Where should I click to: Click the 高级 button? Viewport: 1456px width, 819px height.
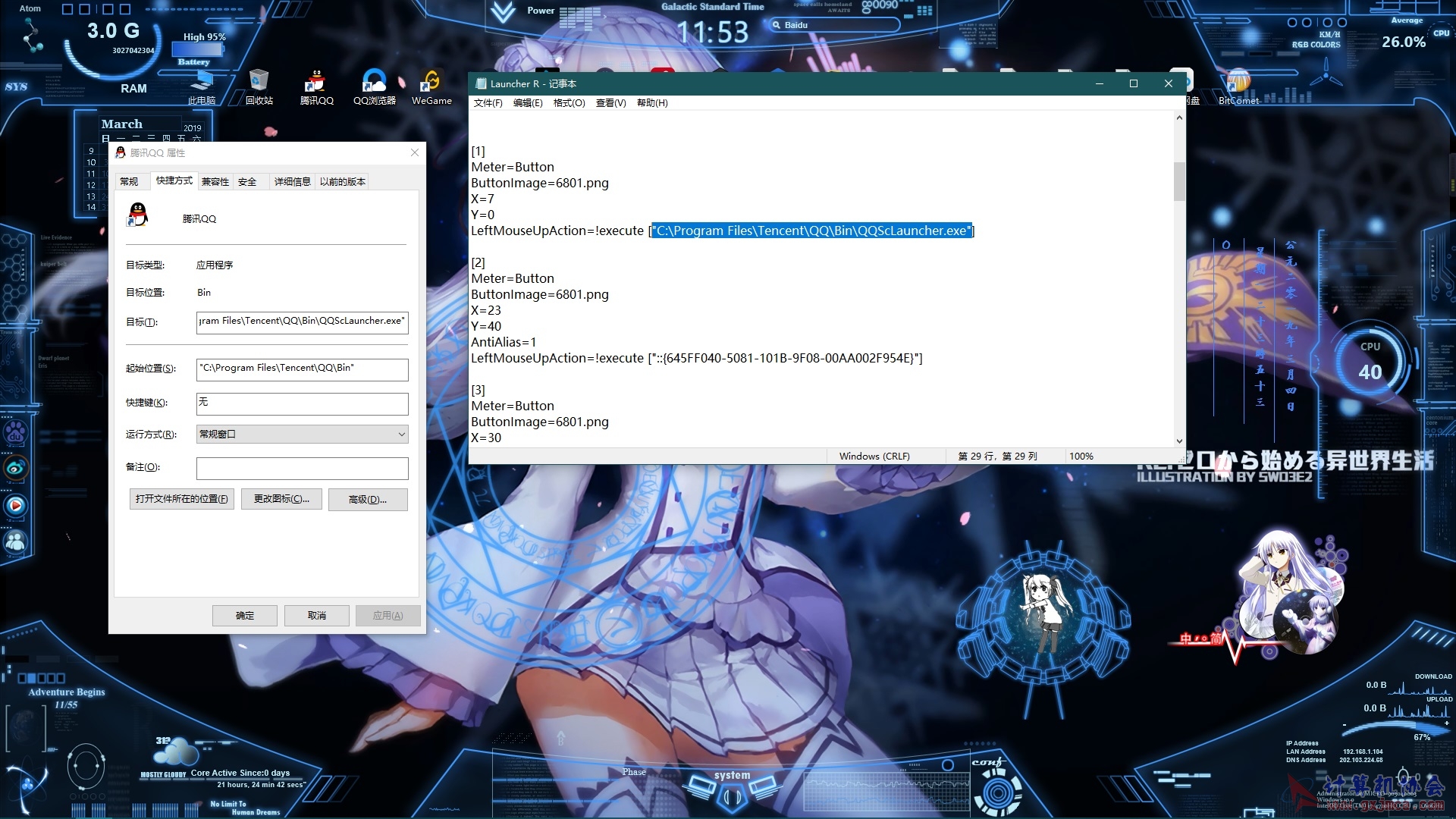[368, 499]
